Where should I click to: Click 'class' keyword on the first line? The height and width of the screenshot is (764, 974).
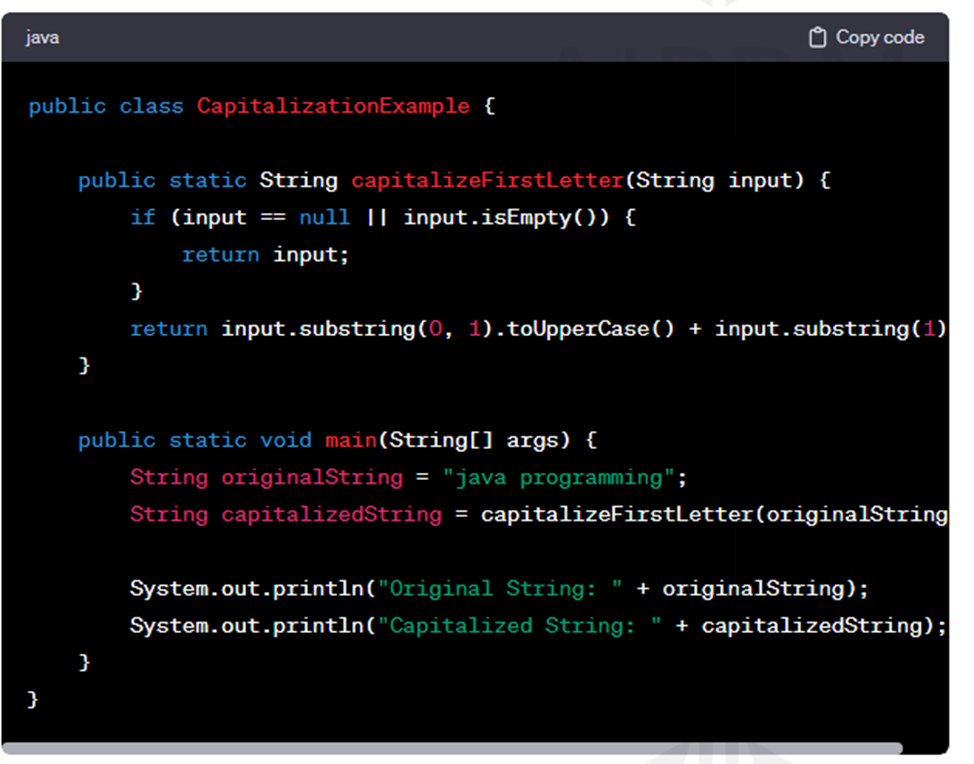151,106
